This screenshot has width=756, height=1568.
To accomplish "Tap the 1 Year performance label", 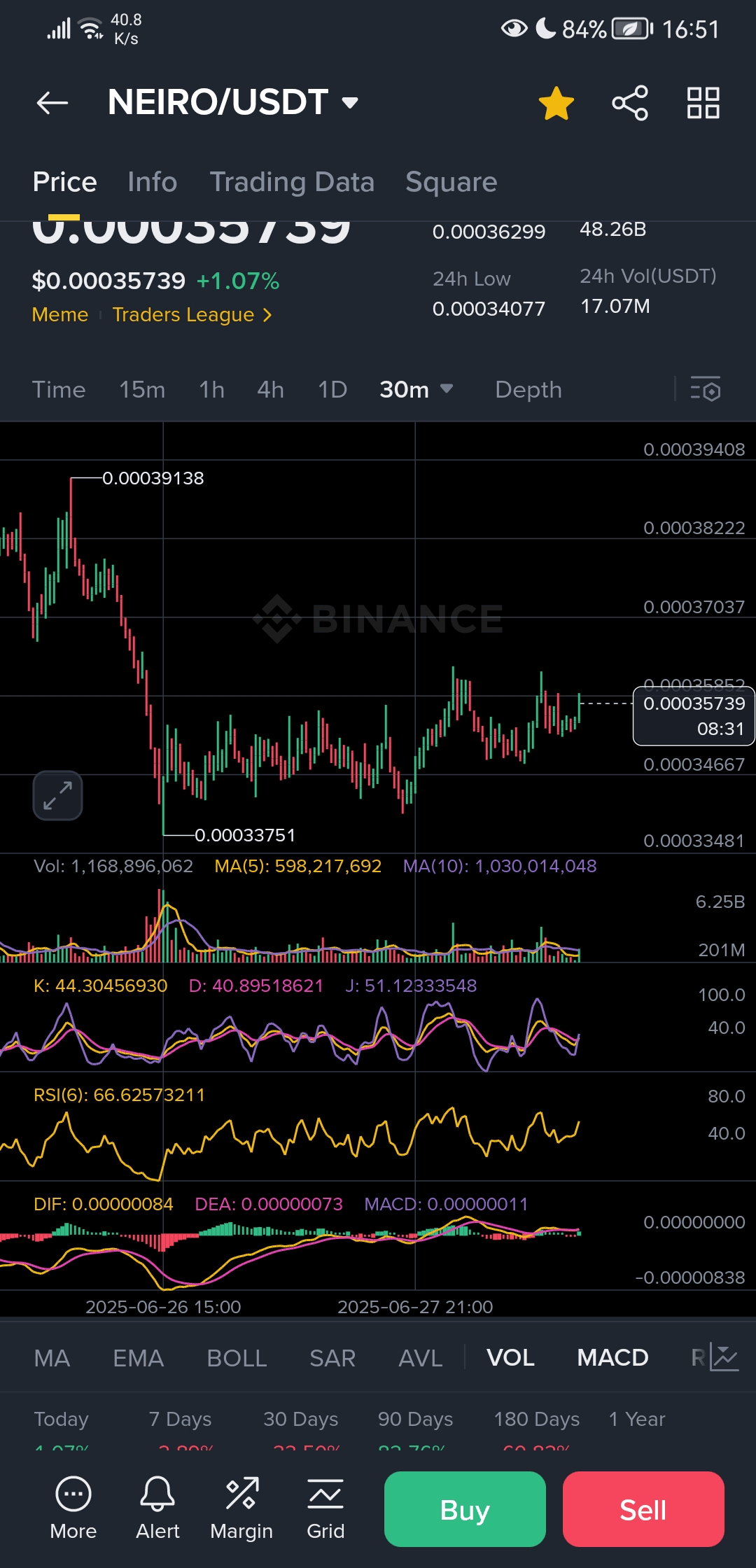I will coord(637,1420).
